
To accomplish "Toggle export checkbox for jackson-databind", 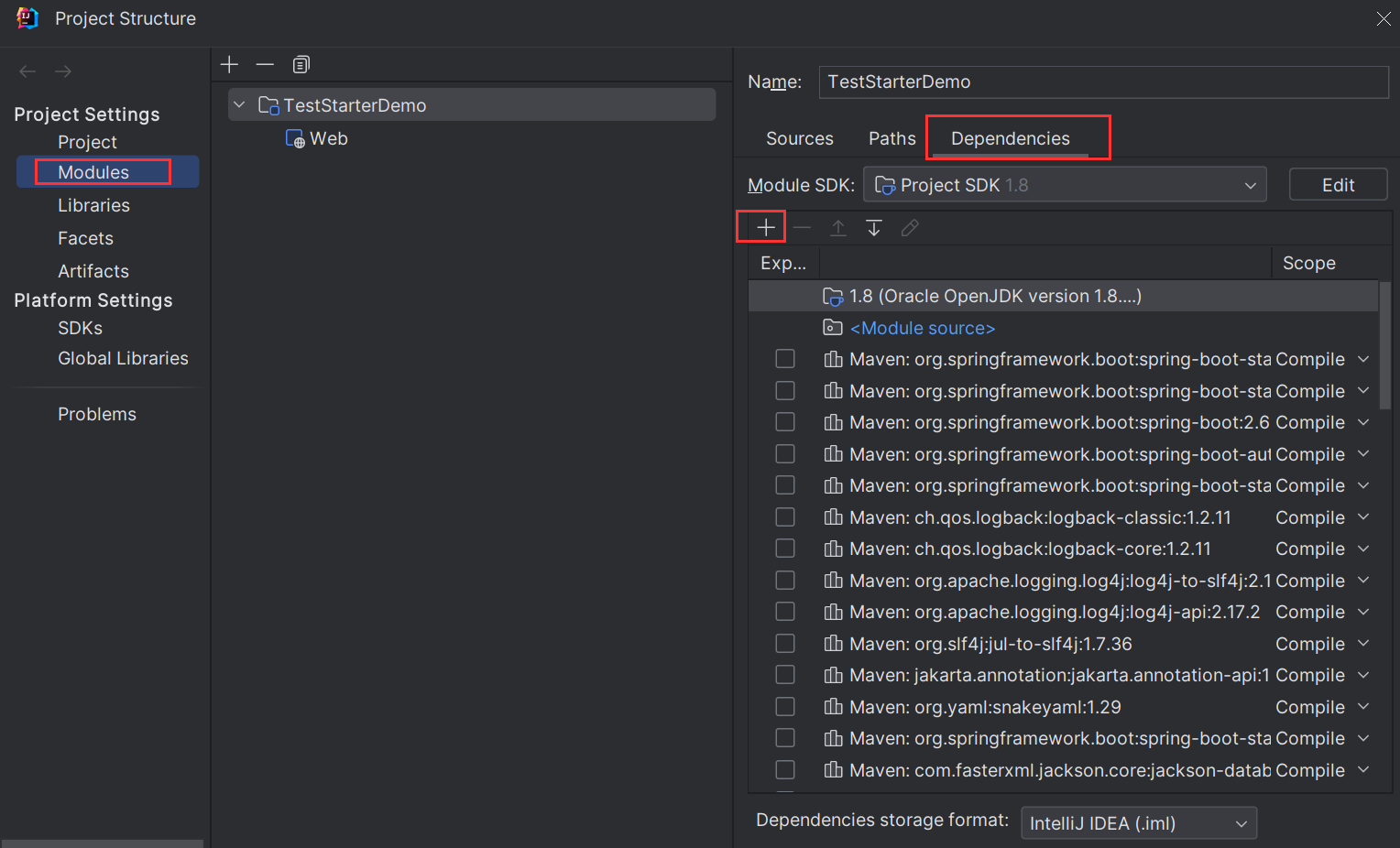I will point(785,770).
